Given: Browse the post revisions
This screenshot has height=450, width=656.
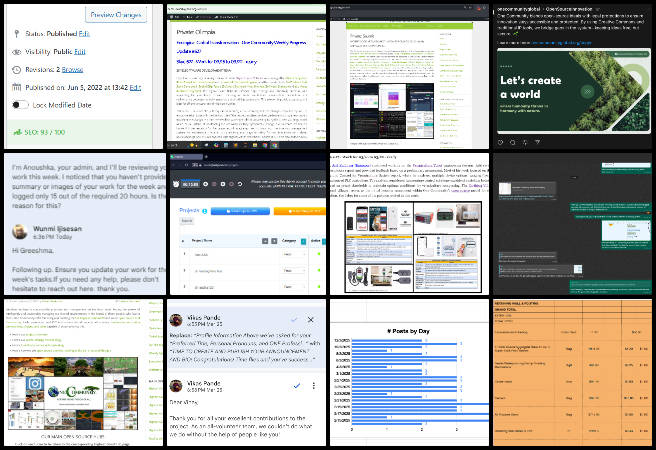Looking at the screenshot, I should (72, 69).
